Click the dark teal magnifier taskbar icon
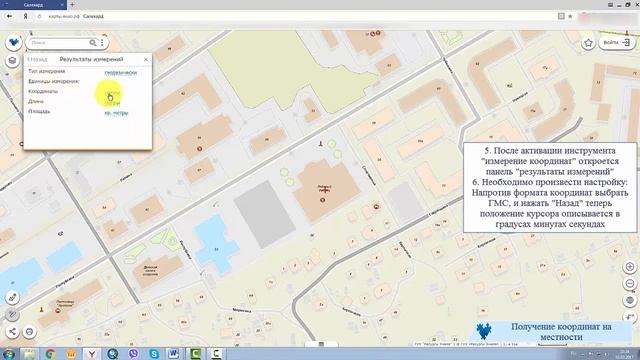The image size is (640, 360). [112, 354]
